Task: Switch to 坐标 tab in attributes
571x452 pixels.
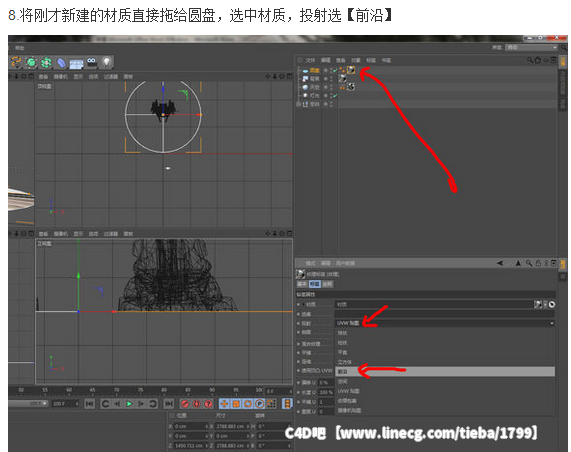Action: point(327,284)
